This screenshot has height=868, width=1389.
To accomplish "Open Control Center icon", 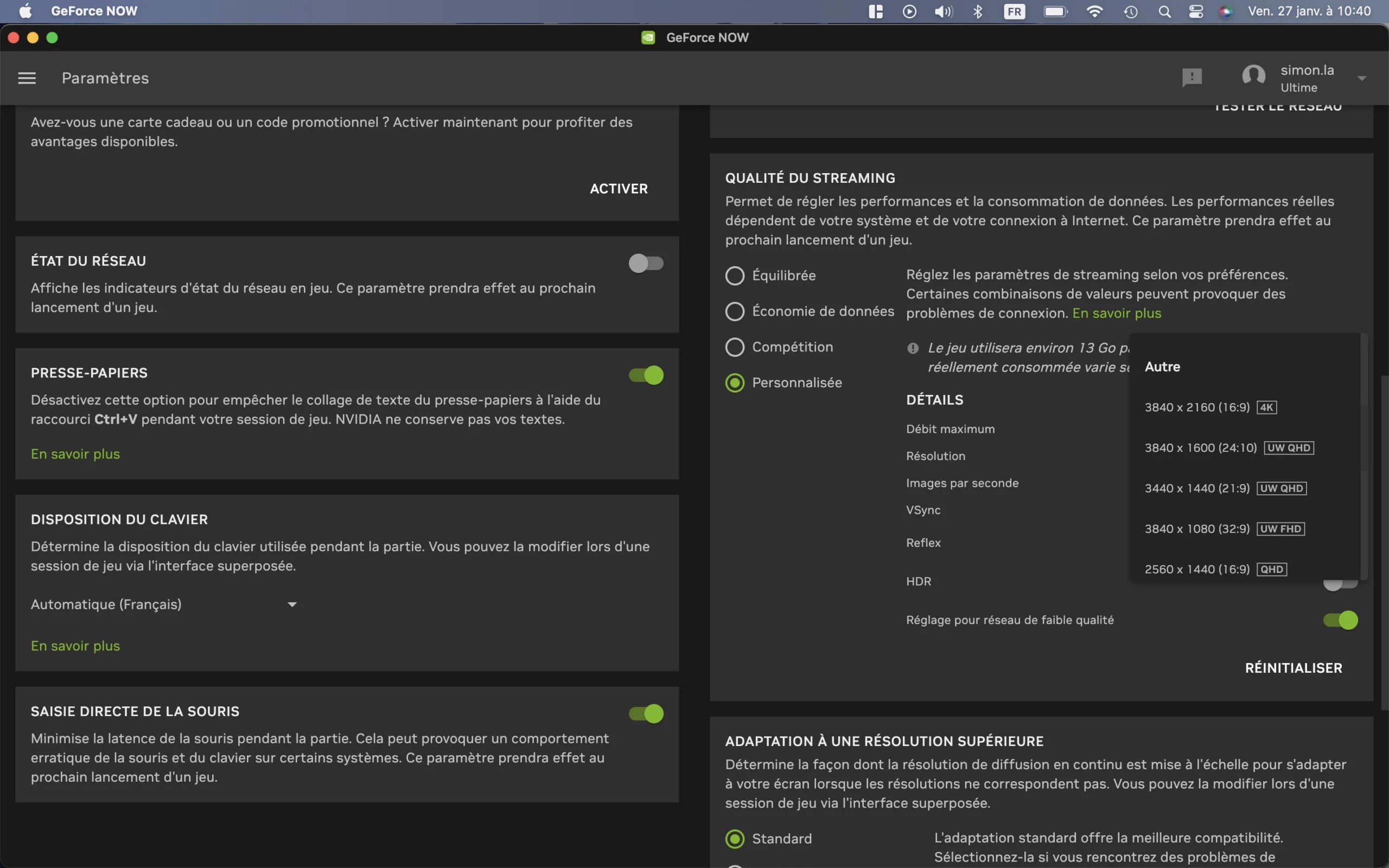I will tap(1196, 11).
